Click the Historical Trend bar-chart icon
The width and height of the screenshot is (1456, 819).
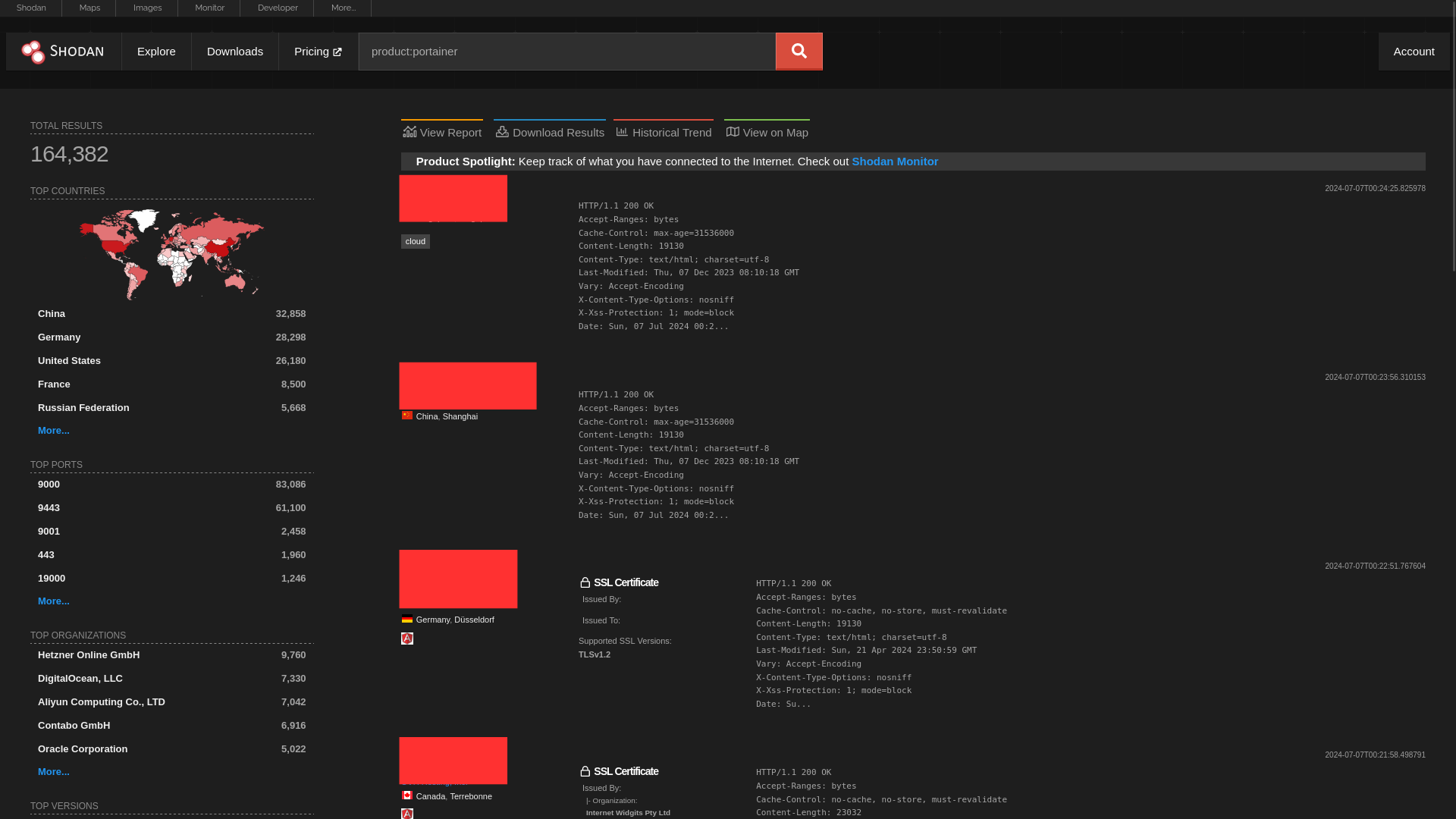(622, 132)
